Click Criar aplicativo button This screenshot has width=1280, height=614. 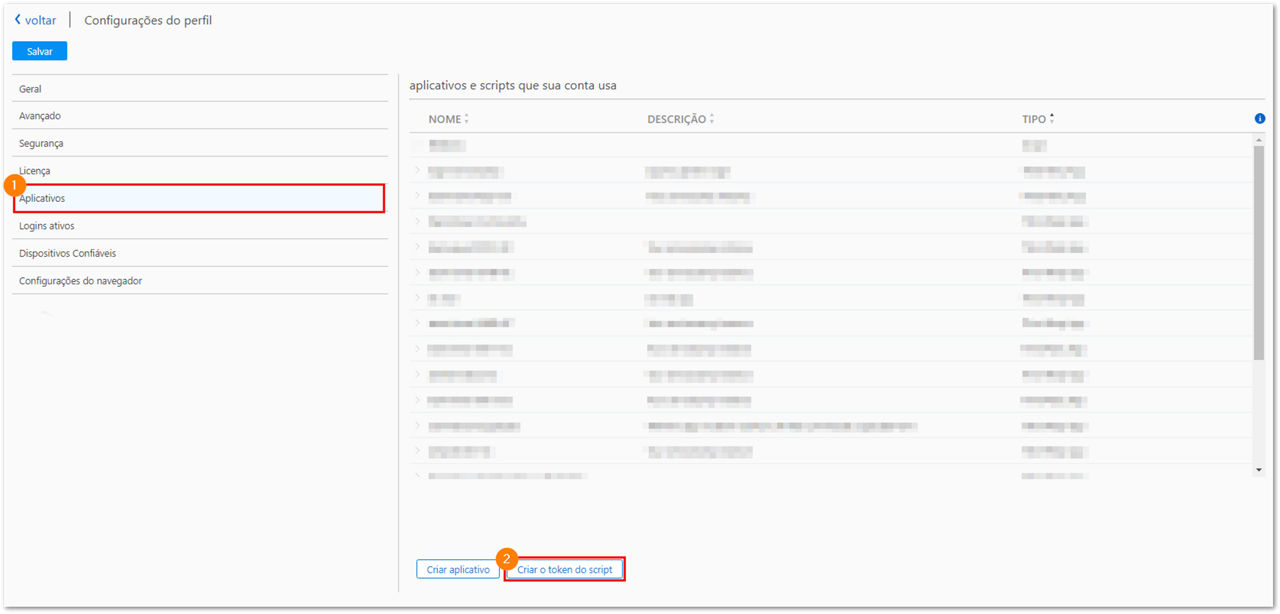458,569
